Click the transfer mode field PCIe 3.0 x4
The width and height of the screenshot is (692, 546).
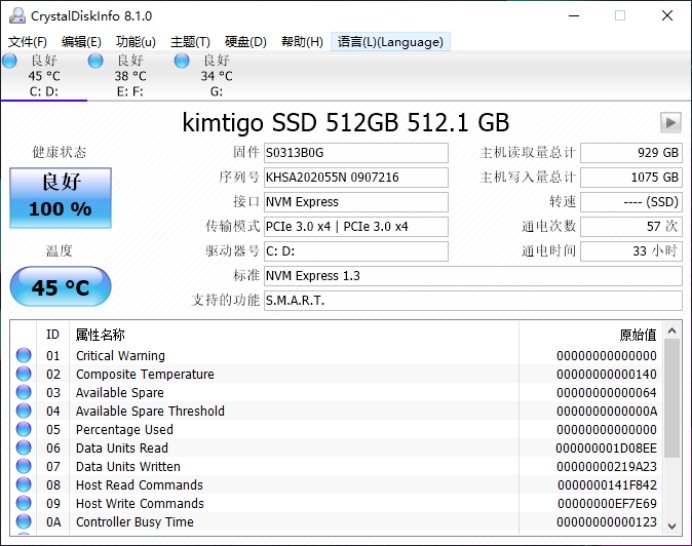coord(356,227)
